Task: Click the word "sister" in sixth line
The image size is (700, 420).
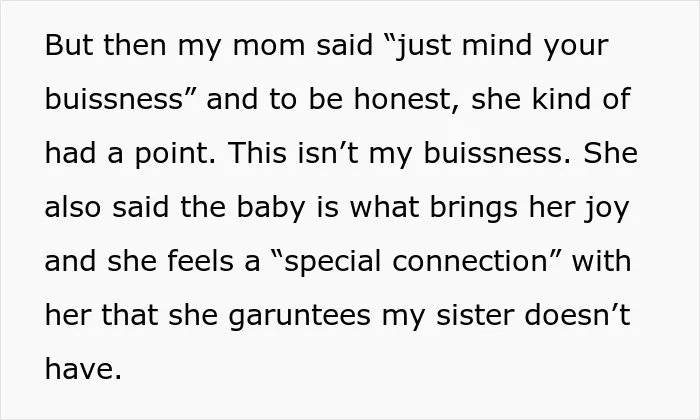Action: click(x=474, y=315)
